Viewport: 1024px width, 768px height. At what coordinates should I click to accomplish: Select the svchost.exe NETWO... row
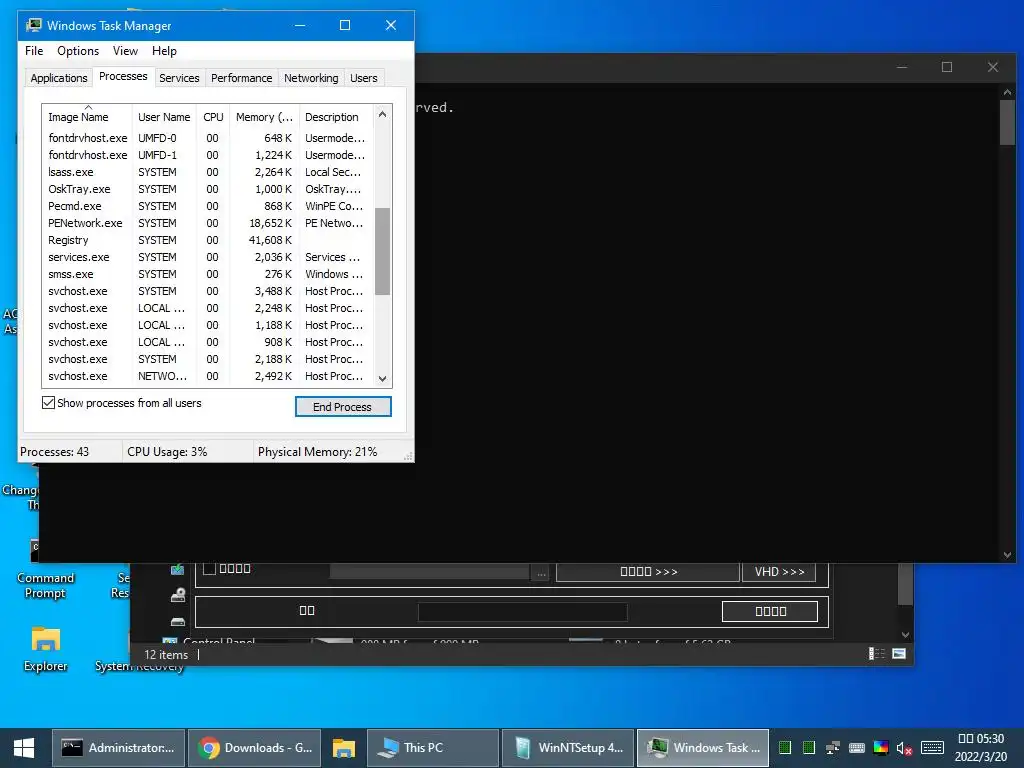point(208,376)
